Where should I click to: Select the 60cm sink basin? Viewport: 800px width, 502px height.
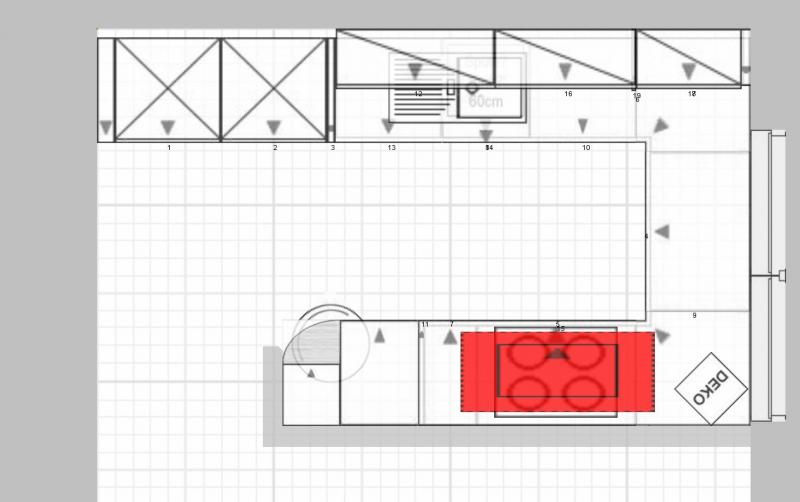point(490,90)
